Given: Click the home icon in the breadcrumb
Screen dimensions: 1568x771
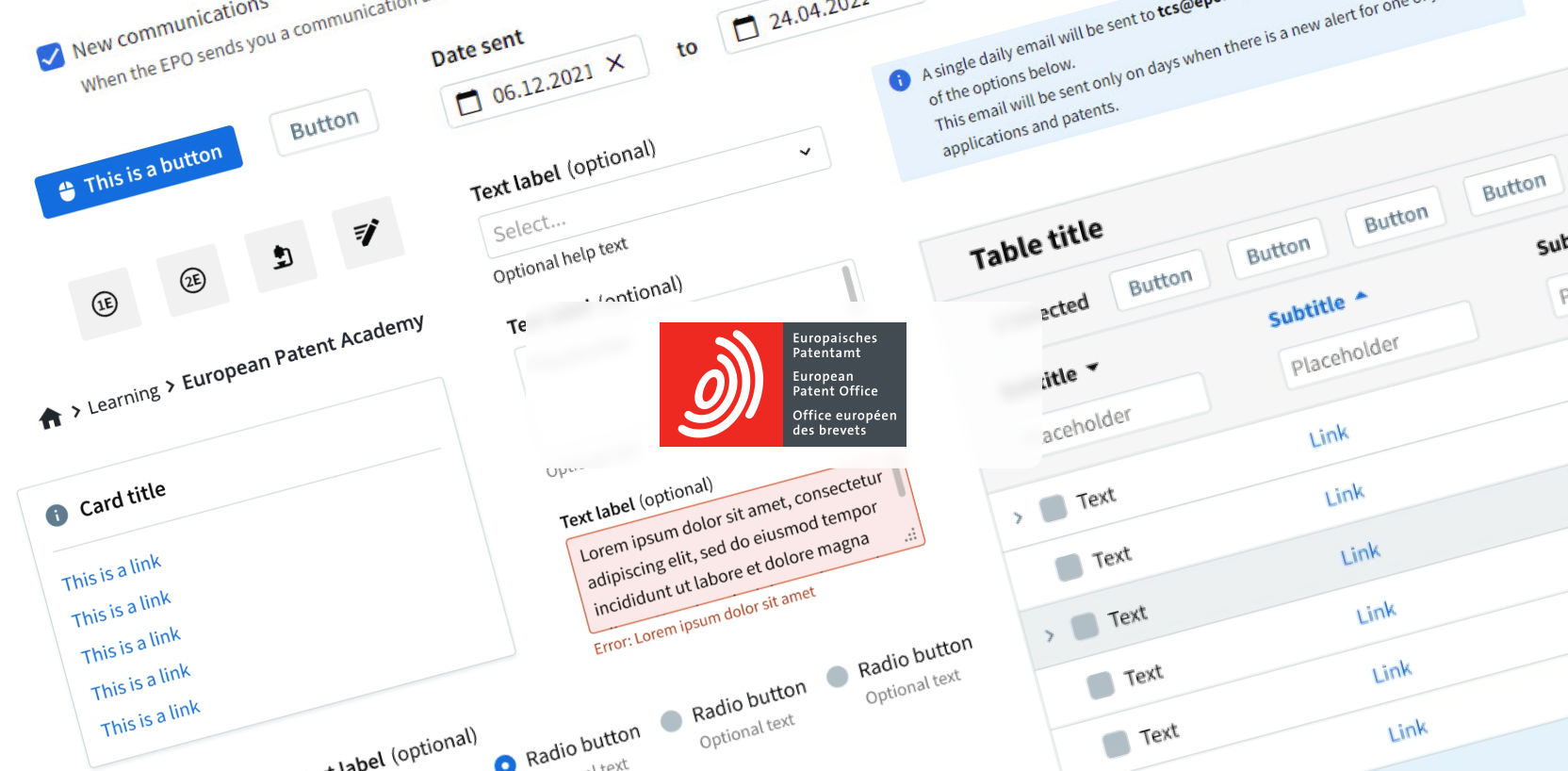Looking at the screenshot, I should click(51, 418).
